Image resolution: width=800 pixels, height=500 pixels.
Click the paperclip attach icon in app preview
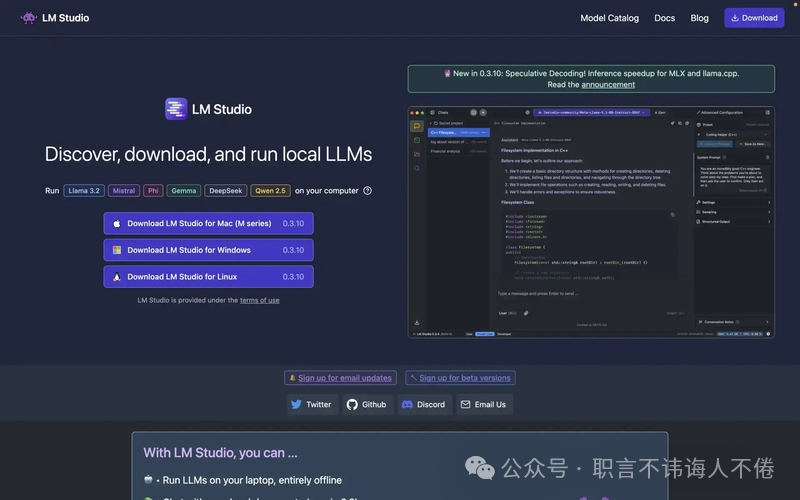[x=526, y=313]
